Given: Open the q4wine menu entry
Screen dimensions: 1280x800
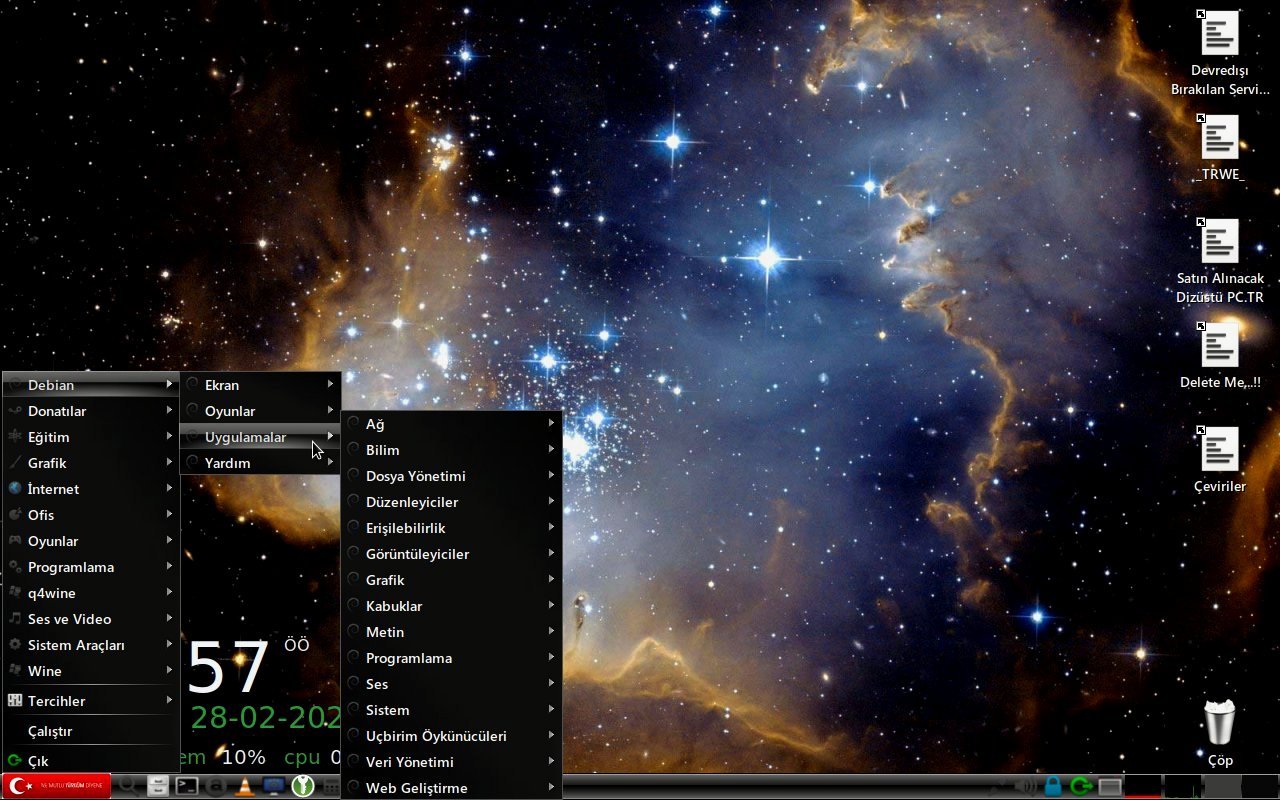Looking at the screenshot, I should [91, 593].
